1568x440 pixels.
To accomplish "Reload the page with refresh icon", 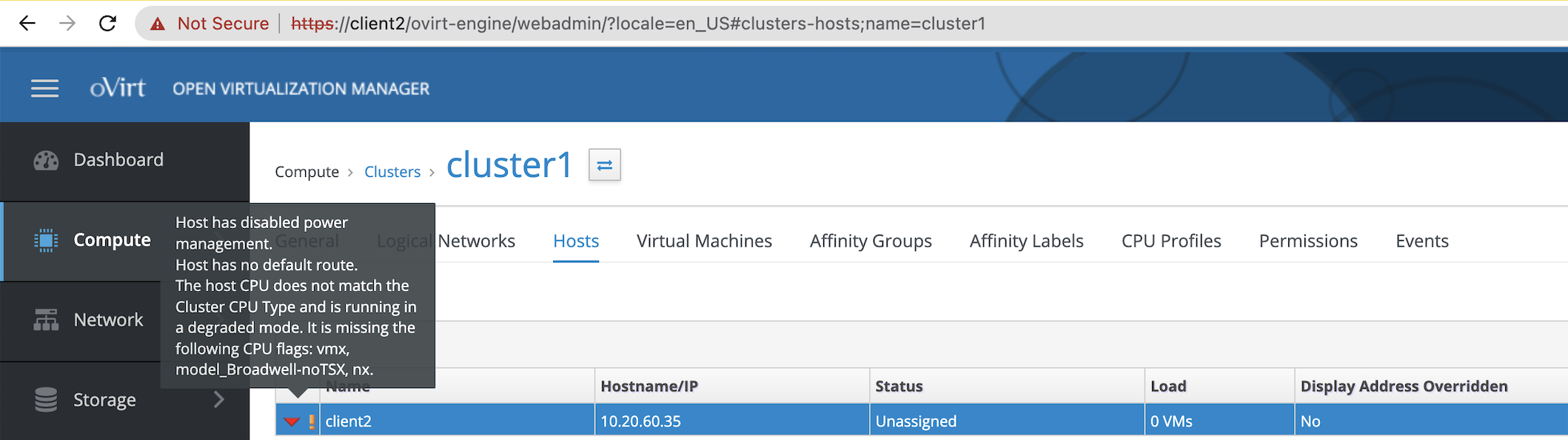I will [107, 24].
